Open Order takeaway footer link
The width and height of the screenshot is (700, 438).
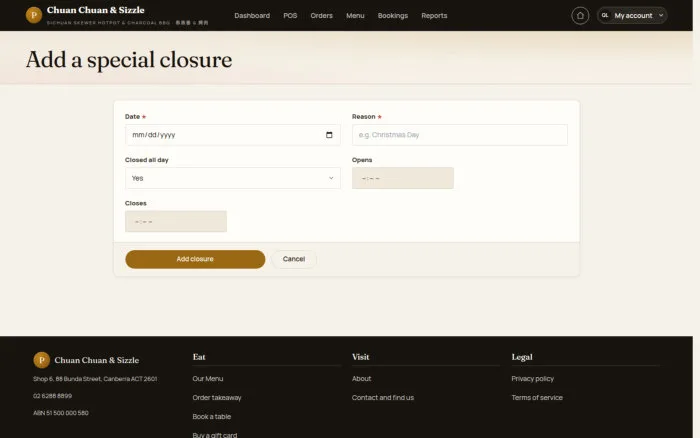pyautogui.click(x=217, y=397)
